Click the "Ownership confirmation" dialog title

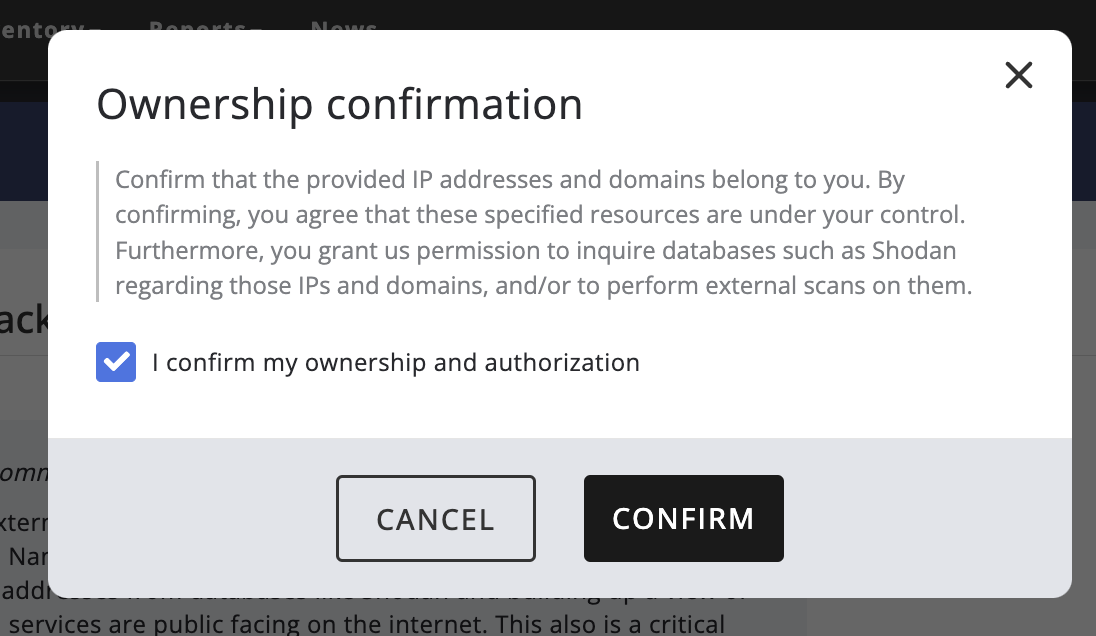tap(339, 104)
